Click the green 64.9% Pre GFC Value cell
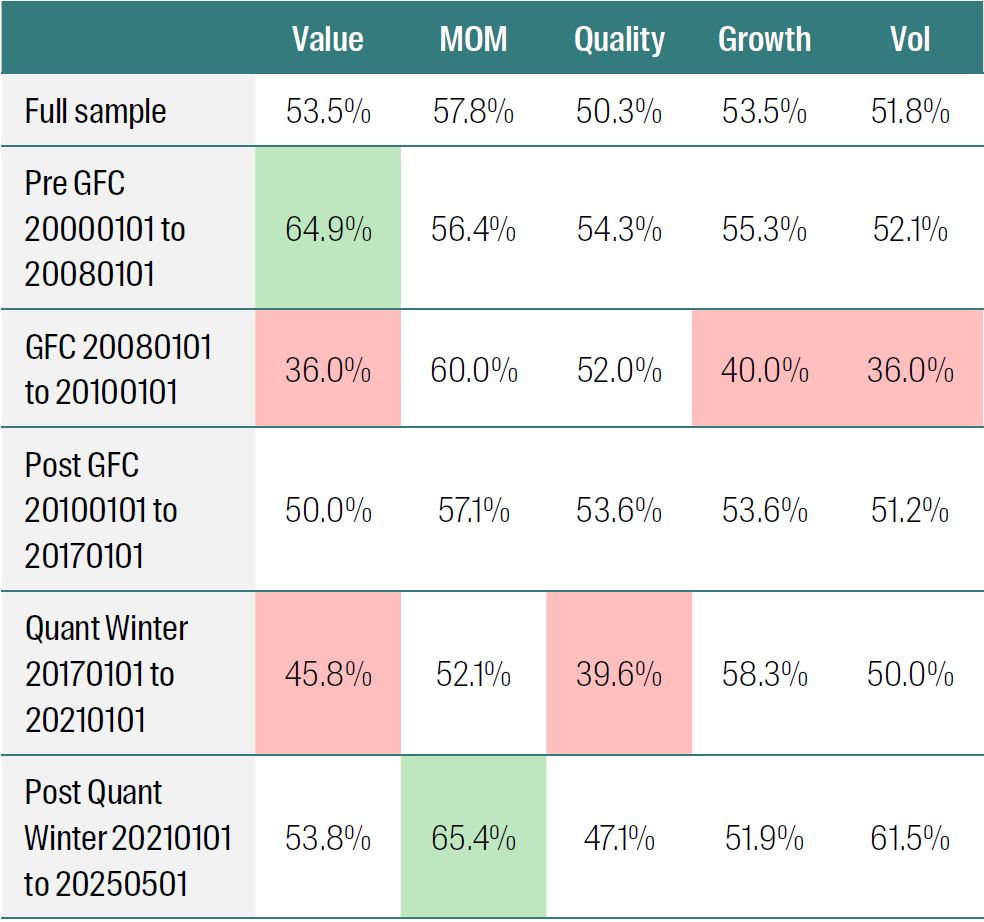Viewport: 984px width, 922px height. 328,229
